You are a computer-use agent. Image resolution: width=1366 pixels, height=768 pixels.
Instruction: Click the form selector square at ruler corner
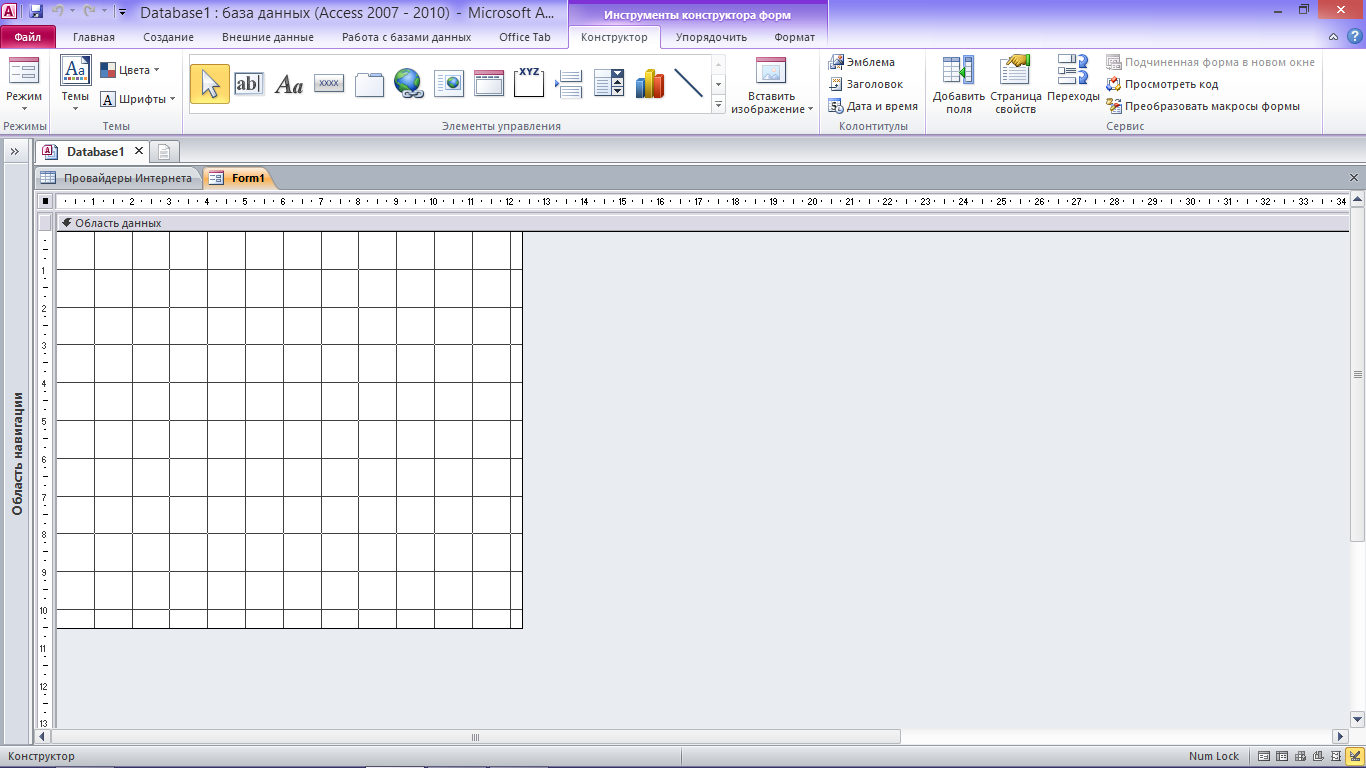coord(44,201)
